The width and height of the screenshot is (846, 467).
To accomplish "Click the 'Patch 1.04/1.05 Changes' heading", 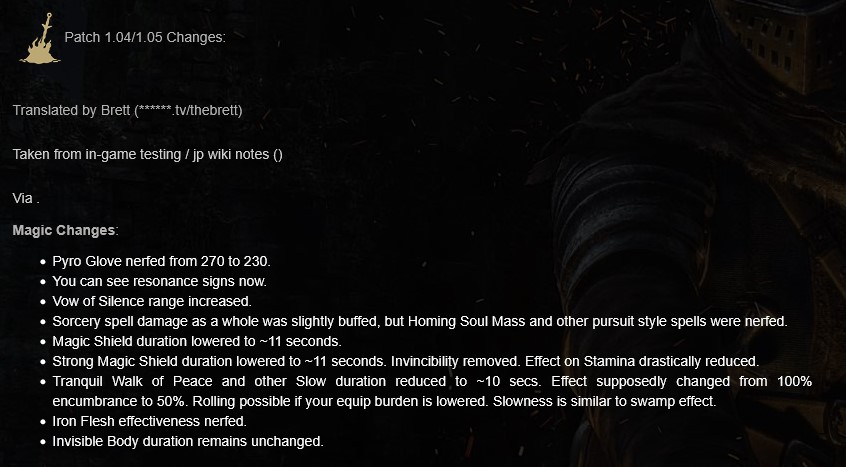I will 145,37.
